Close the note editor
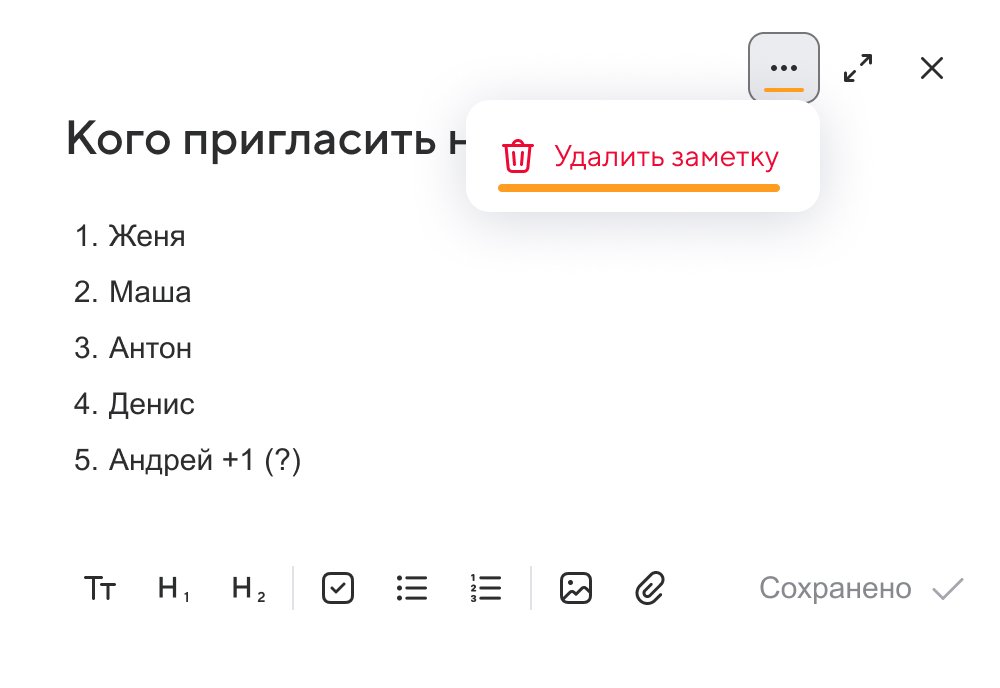 tap(932, 68)
